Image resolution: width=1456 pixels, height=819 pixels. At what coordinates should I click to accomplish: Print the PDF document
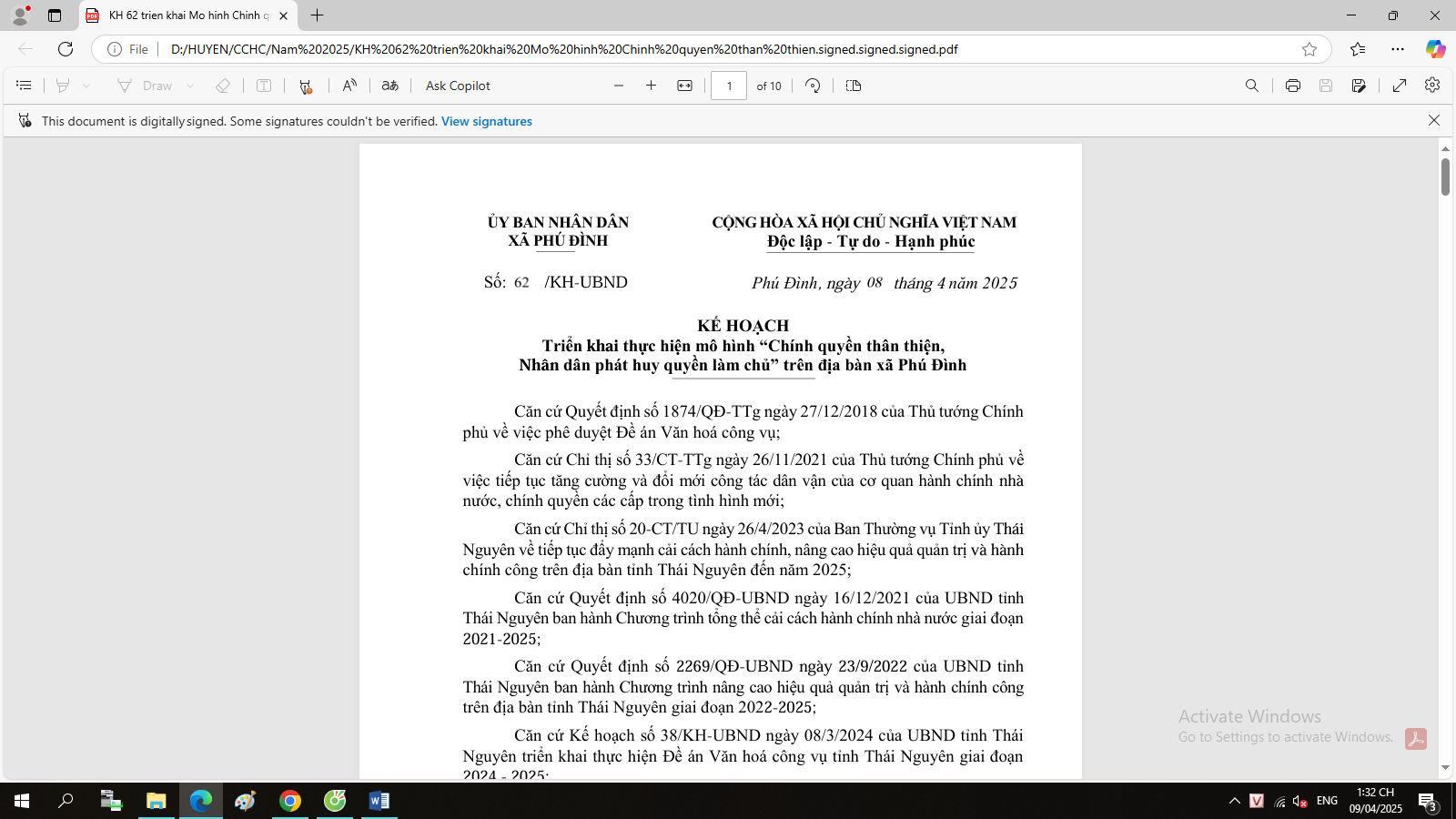1292,86
